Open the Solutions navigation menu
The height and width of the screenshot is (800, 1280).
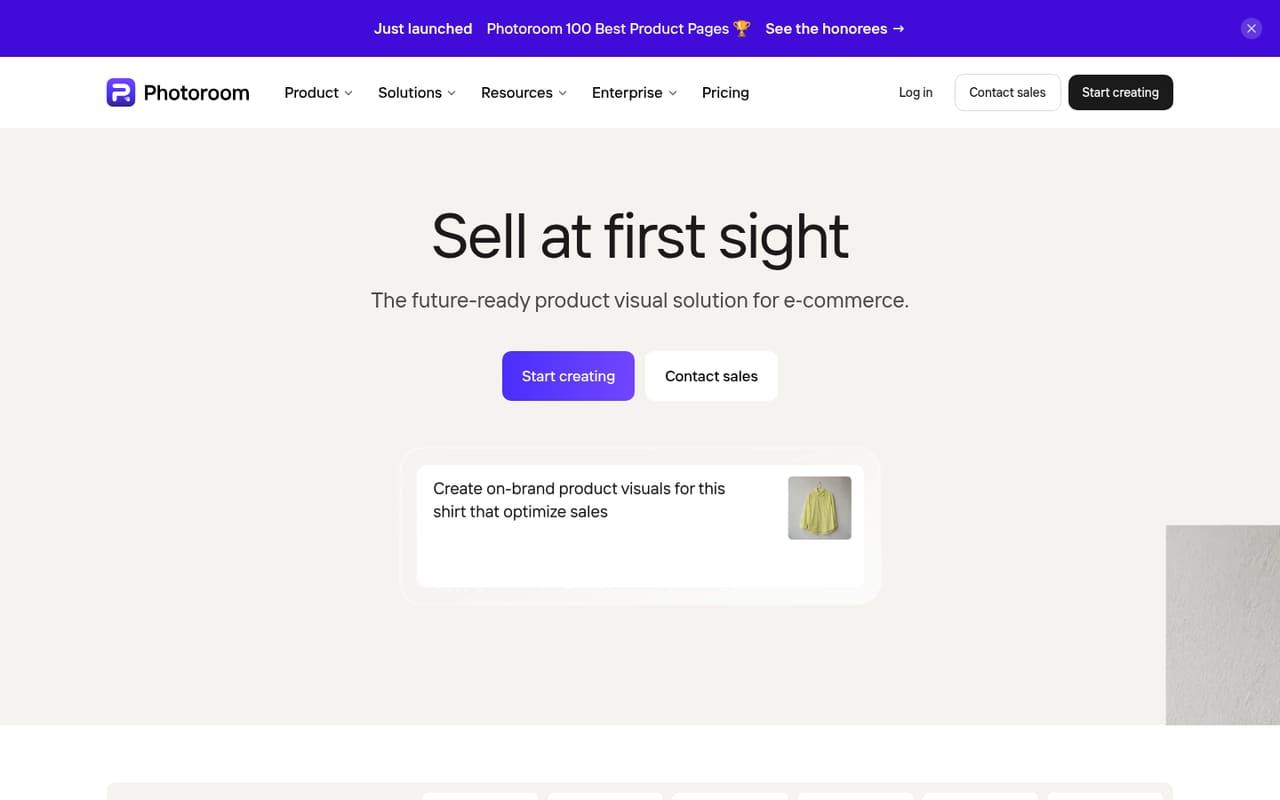(x=417, y=93)
